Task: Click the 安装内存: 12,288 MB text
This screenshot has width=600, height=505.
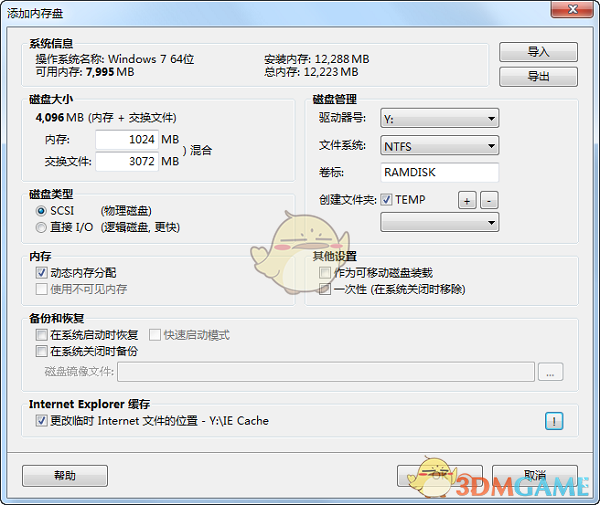Action: [316, 59]
